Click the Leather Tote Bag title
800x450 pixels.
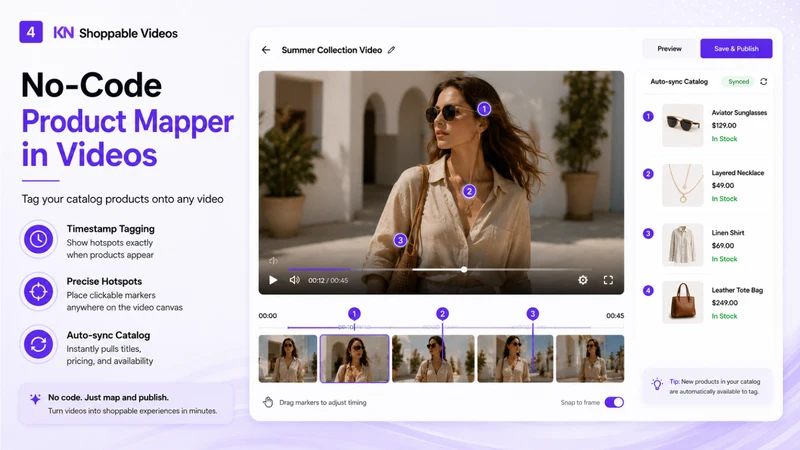click(737, 290)
